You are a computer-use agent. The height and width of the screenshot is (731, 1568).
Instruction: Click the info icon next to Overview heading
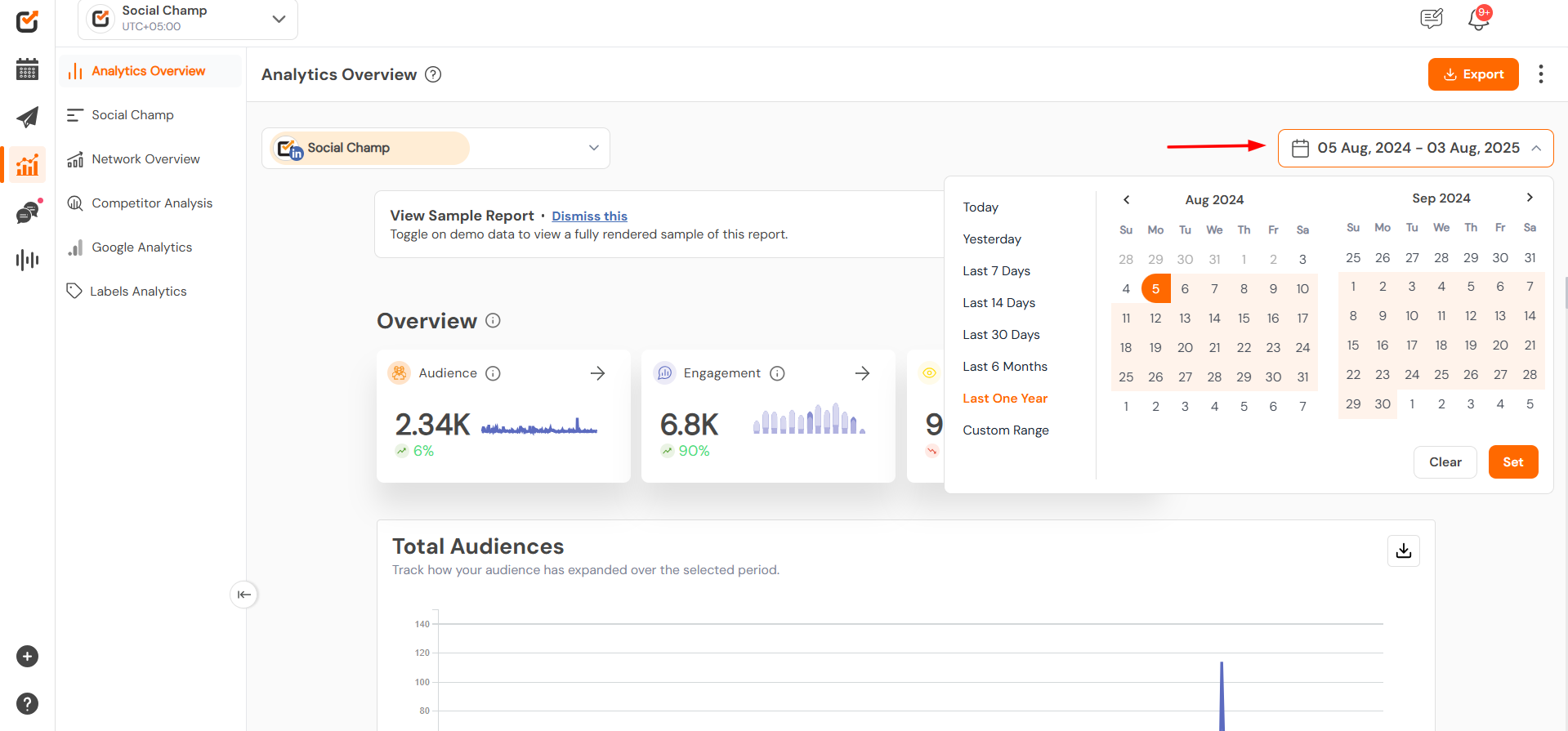click(x=493, y=320)
